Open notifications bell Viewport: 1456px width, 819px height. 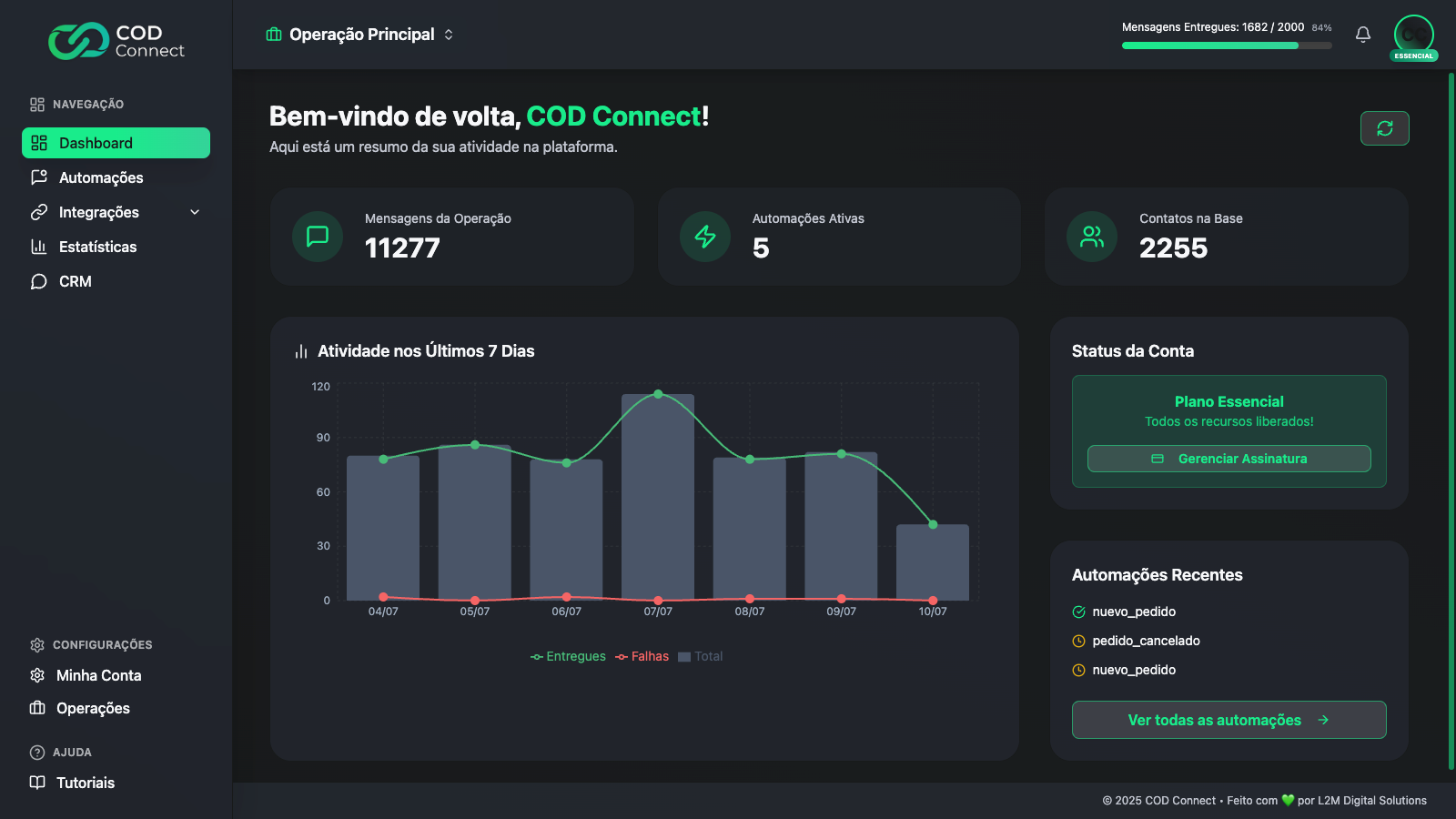(1363, 35)
